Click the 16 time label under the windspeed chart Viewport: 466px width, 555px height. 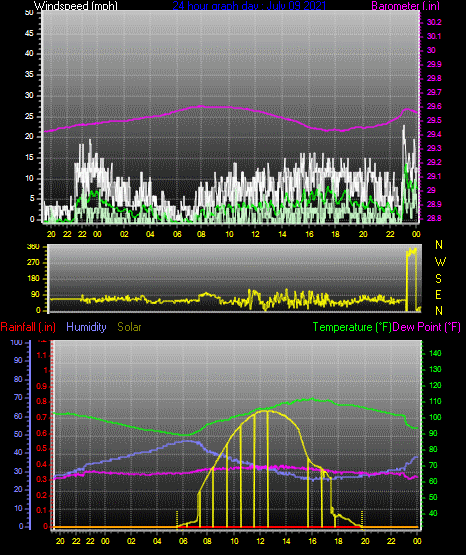pos(309,234)
